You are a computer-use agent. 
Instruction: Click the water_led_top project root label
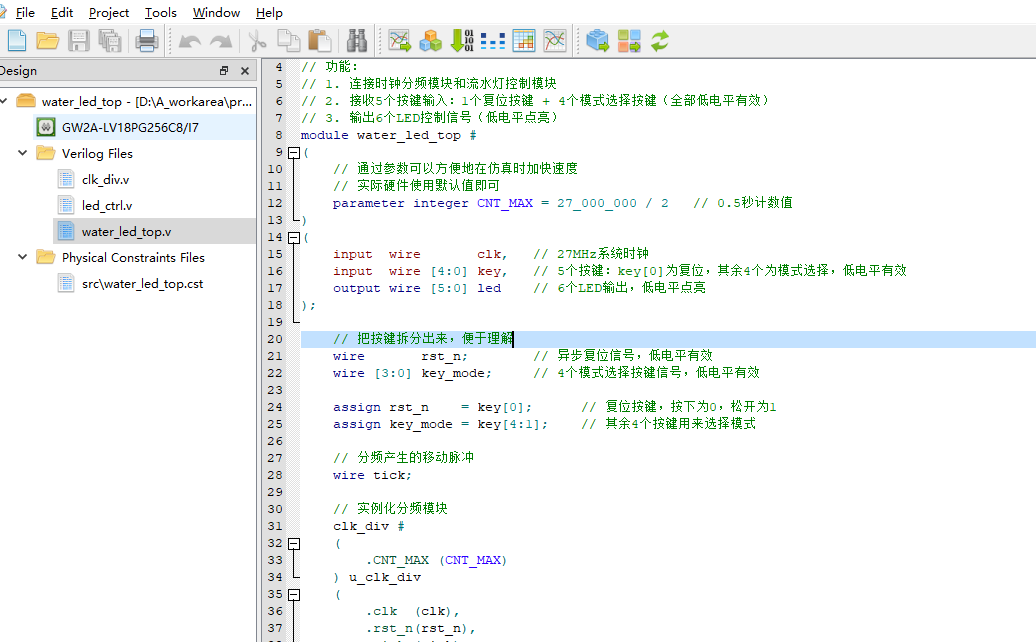(x=147, y=102)
